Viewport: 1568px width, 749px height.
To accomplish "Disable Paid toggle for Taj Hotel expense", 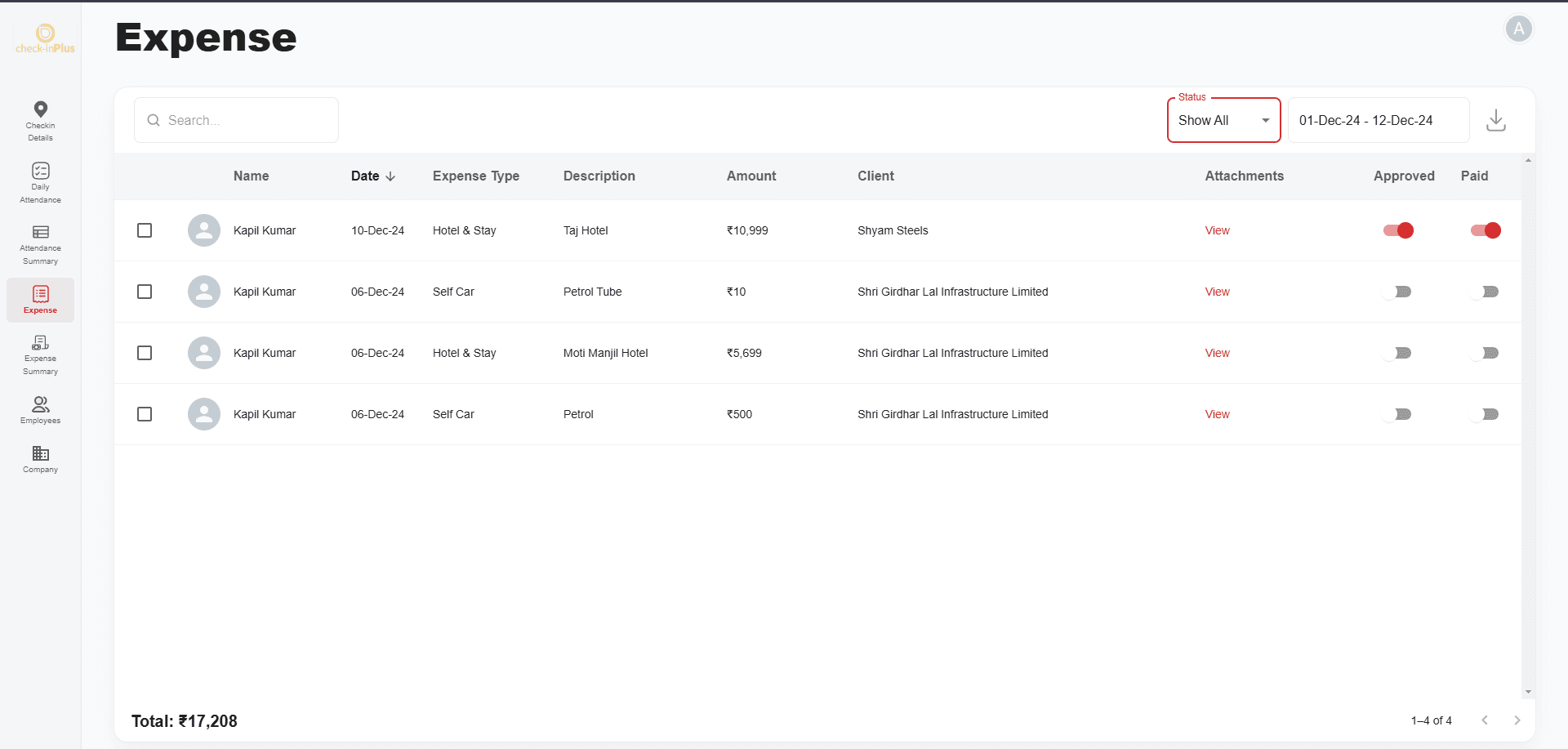I will 1486,230.
